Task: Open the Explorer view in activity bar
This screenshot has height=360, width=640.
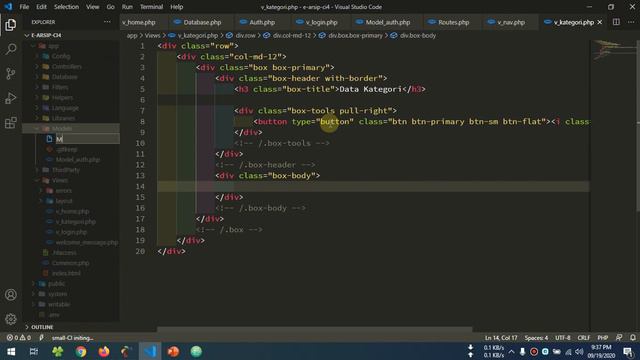Action: (x=11, y=25)
